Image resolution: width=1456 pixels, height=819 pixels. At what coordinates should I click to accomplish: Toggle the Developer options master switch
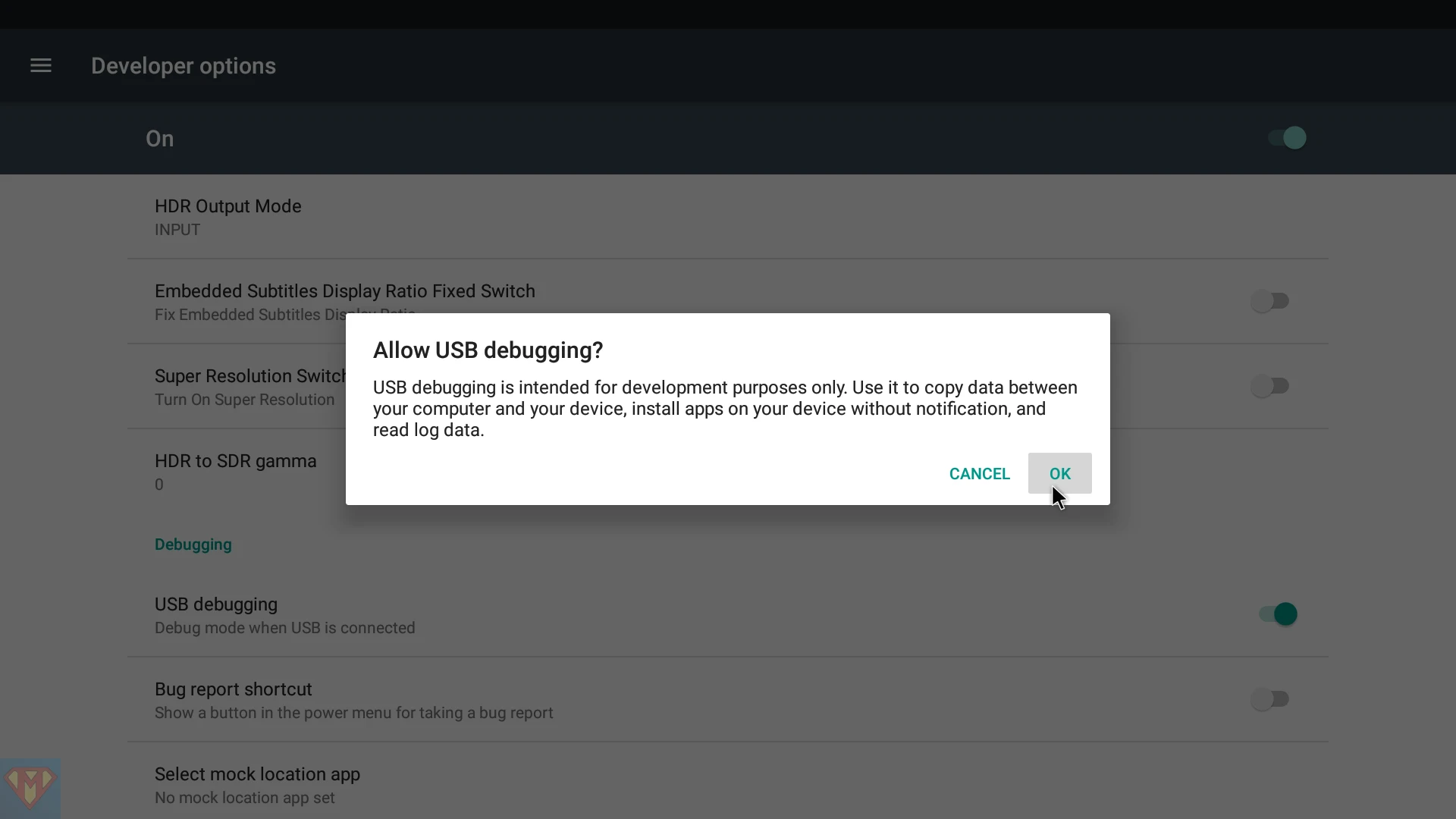pos(1287,138)
